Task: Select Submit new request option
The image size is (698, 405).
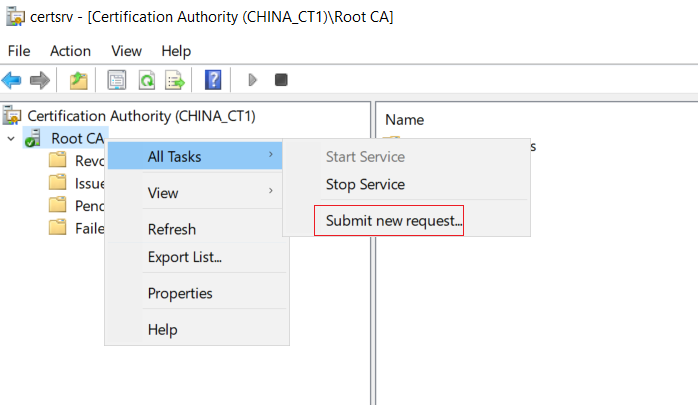Action: [394, 221]
